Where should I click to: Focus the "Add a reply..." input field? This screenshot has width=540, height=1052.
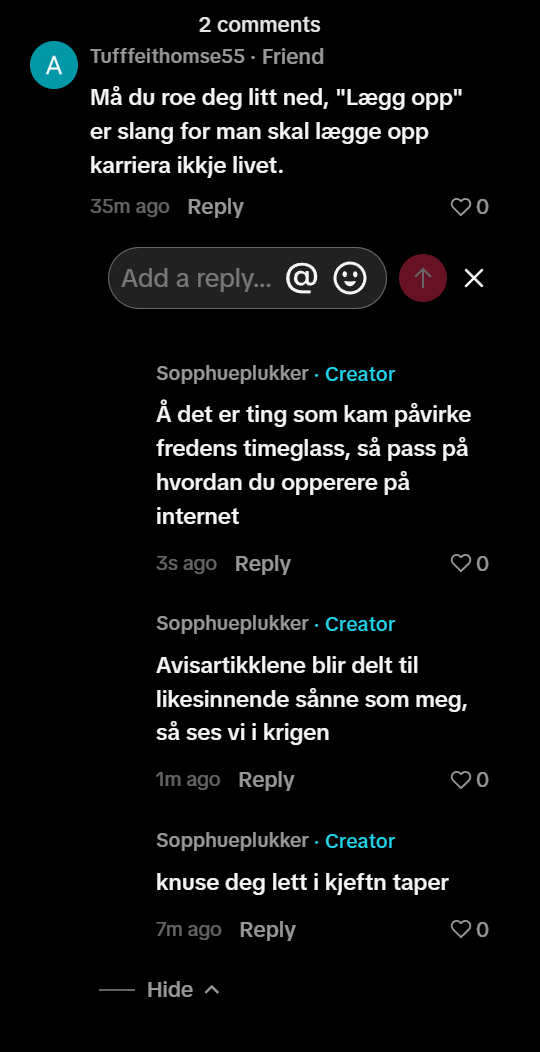(197, 278)
